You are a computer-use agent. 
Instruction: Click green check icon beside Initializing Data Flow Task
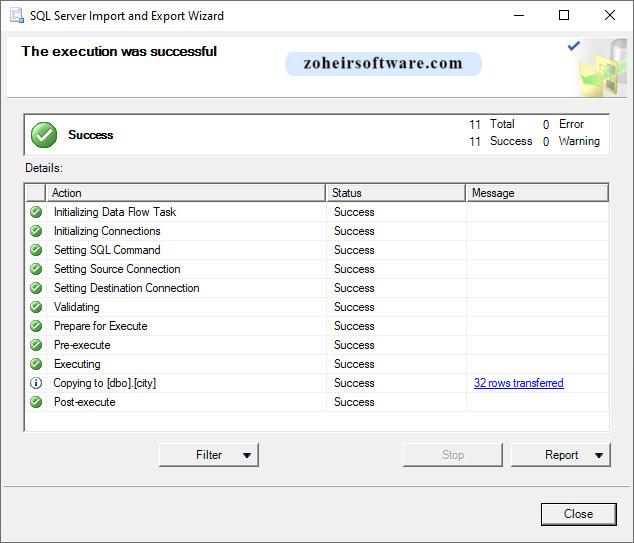[x=36, y=212]
